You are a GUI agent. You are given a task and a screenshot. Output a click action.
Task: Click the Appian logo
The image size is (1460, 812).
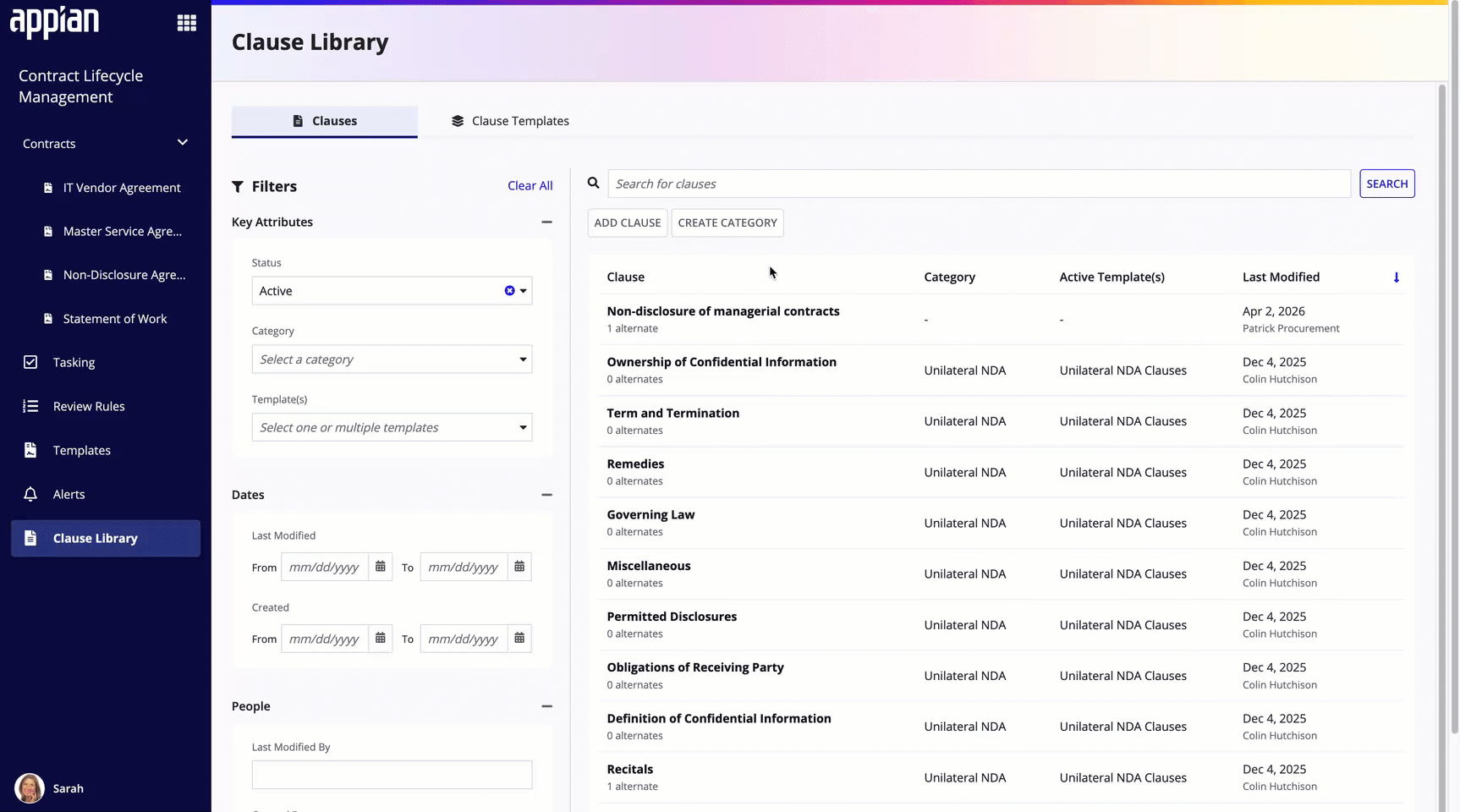coord(54,22)
